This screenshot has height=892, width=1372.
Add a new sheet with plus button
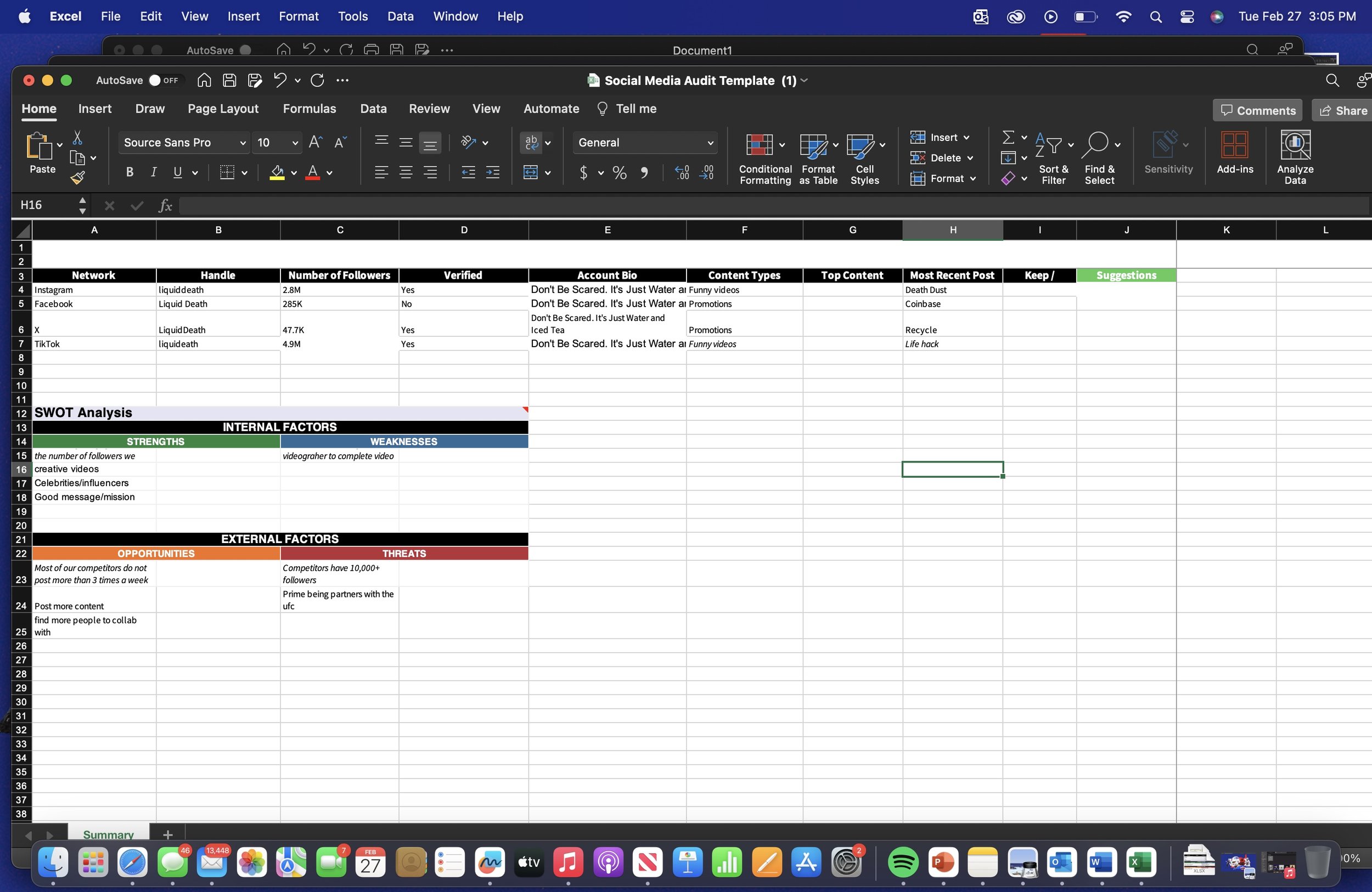pos(168,834)
